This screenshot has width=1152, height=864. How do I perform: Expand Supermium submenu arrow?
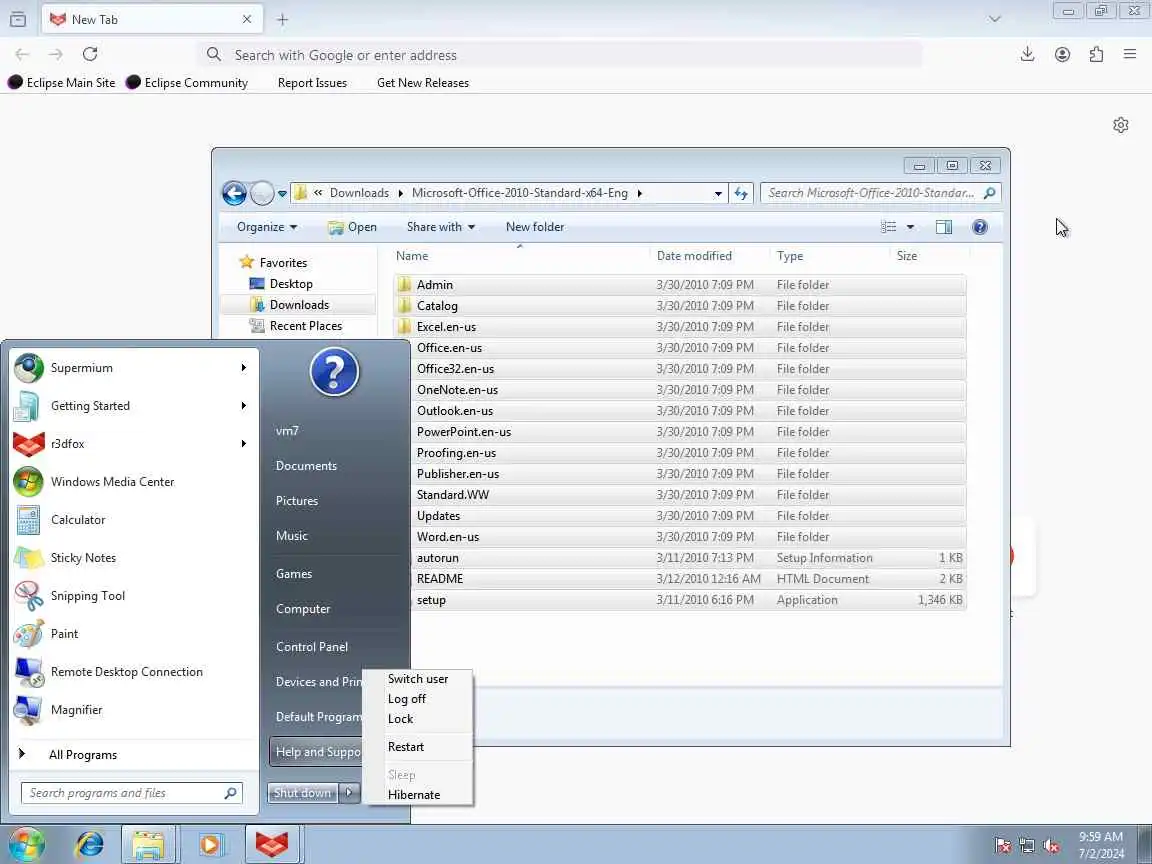click(243, 367)
